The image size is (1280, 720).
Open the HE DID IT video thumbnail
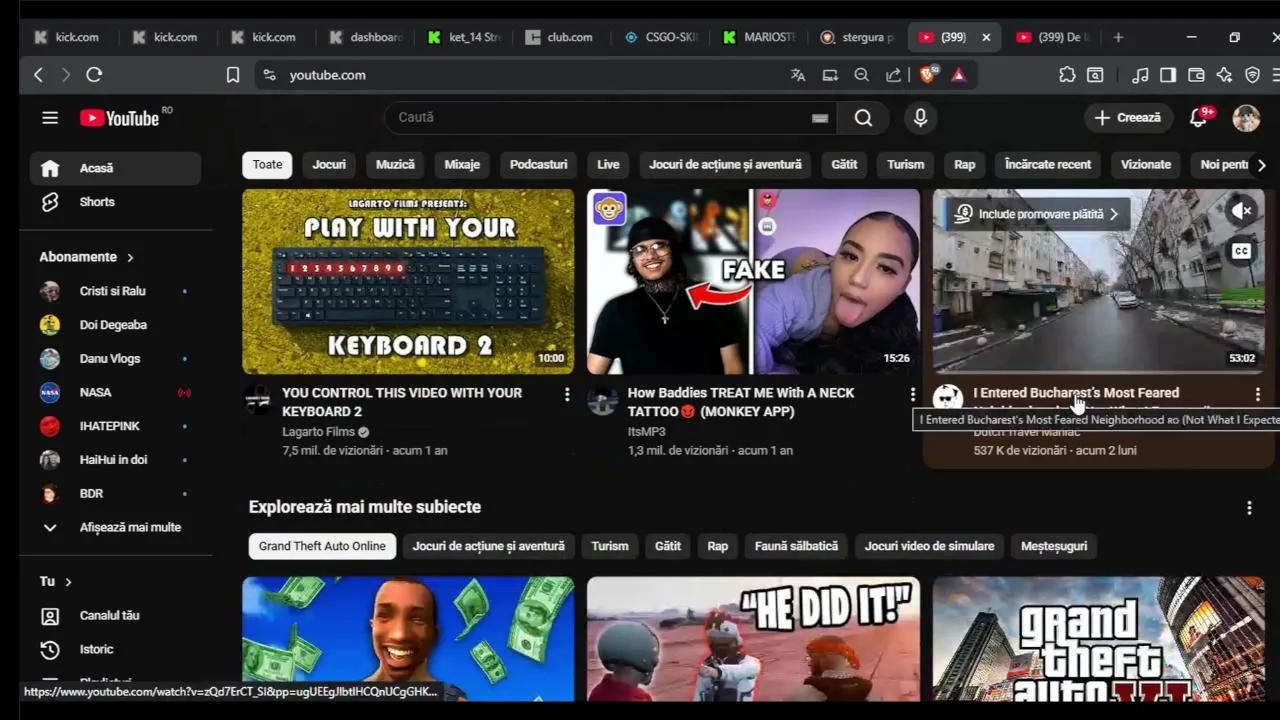coord(753,638)
